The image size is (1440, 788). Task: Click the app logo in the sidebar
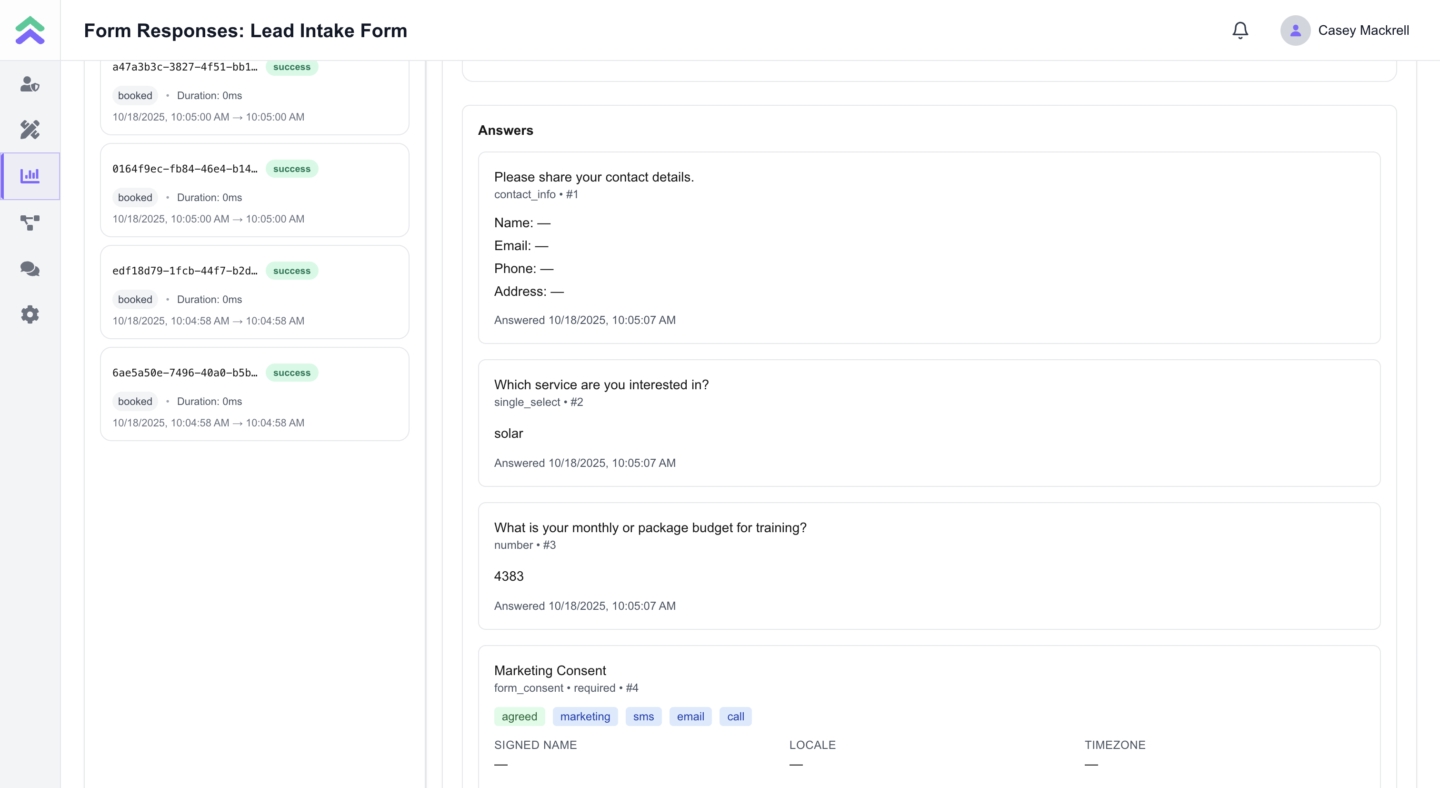pos(30,30)
